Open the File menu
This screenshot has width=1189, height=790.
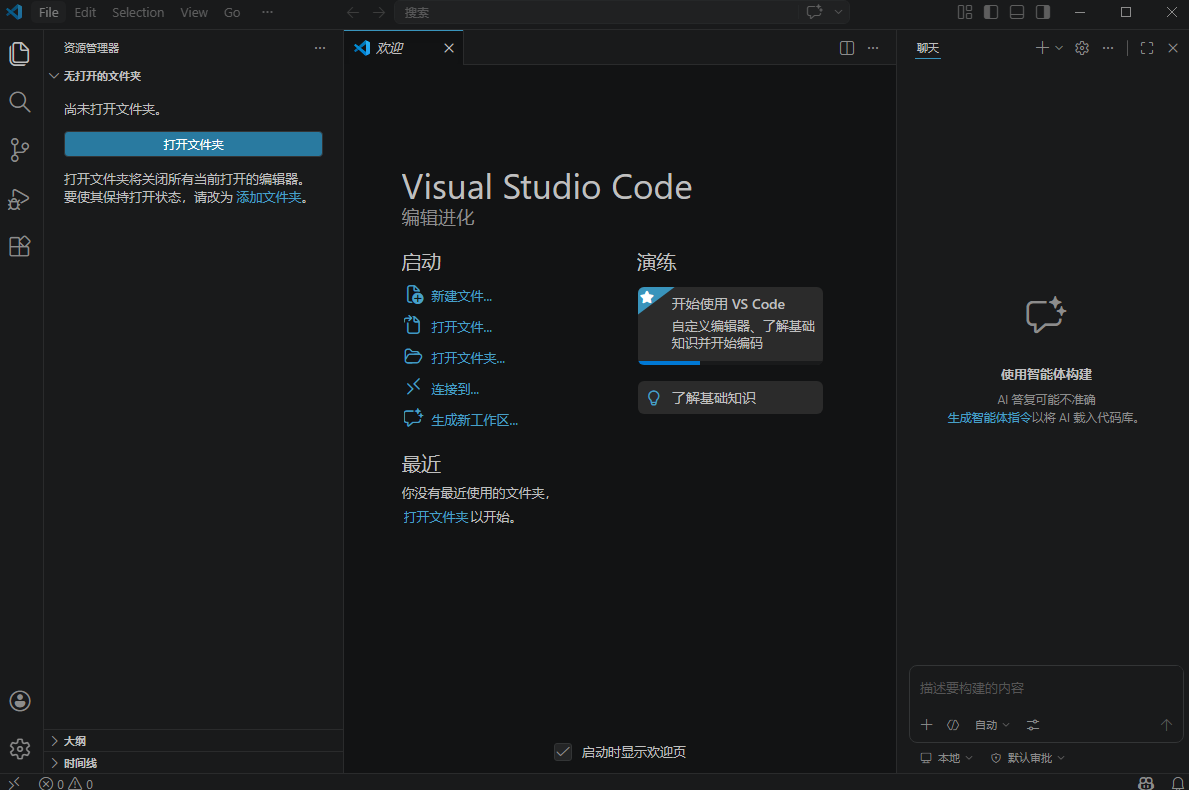[49, 12]
